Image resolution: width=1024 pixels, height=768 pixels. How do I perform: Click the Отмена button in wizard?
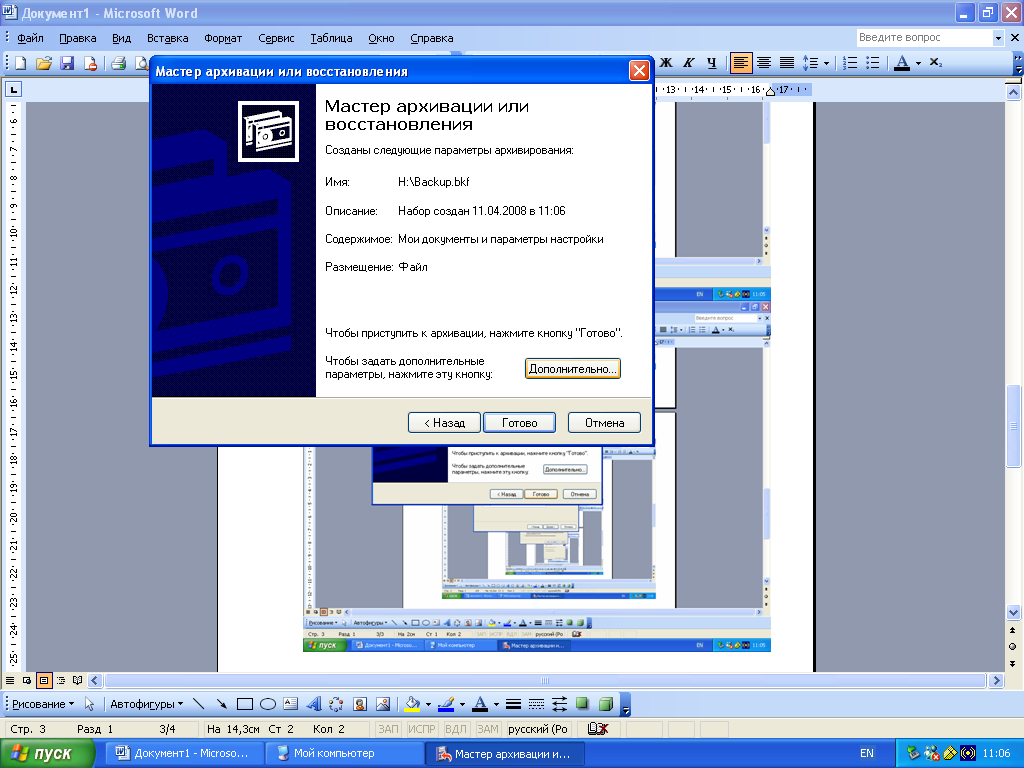click(x=604, y=423)
